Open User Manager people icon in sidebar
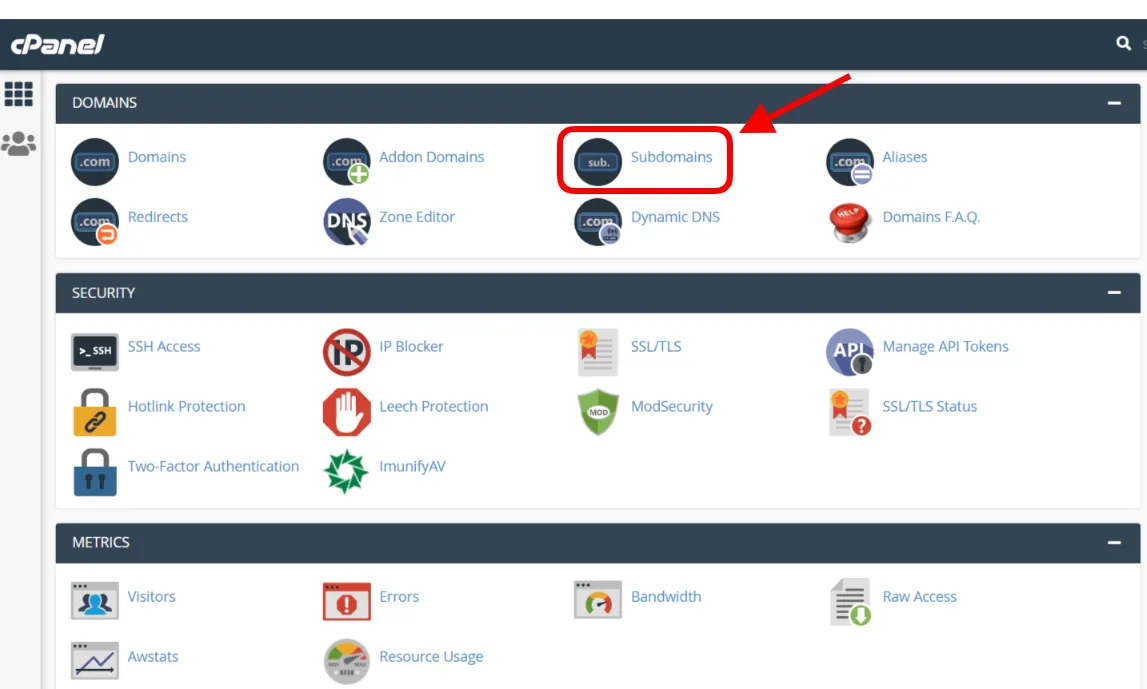This screenshot has width=1147, height=689. (18, 143)
